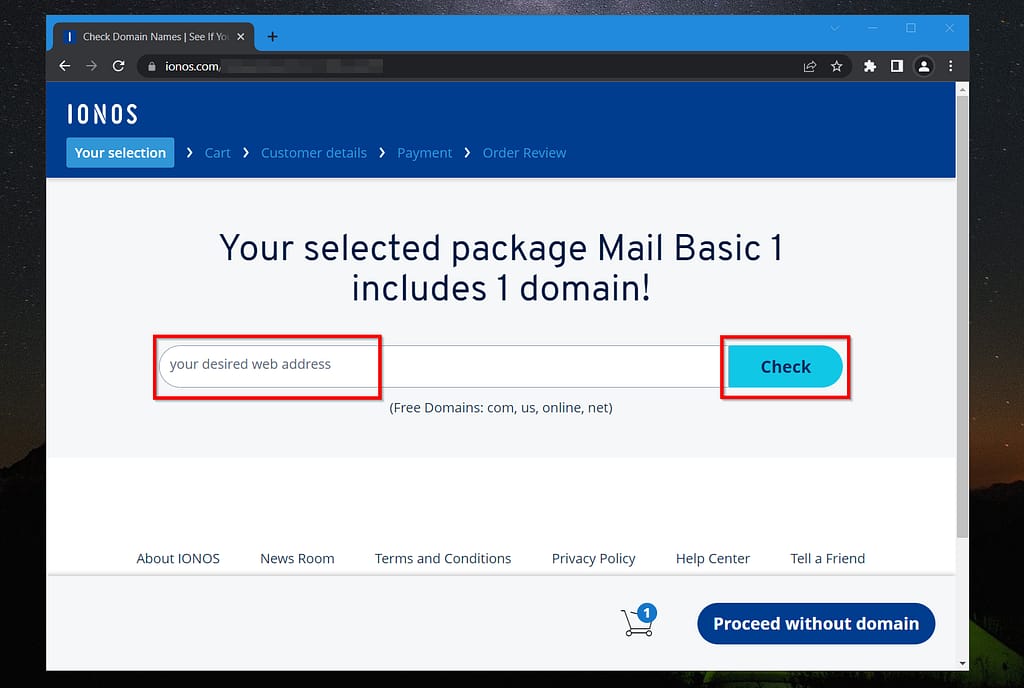Go to the Customer details step
This screenshot has height=688, width=1024.
click(313, 153)
